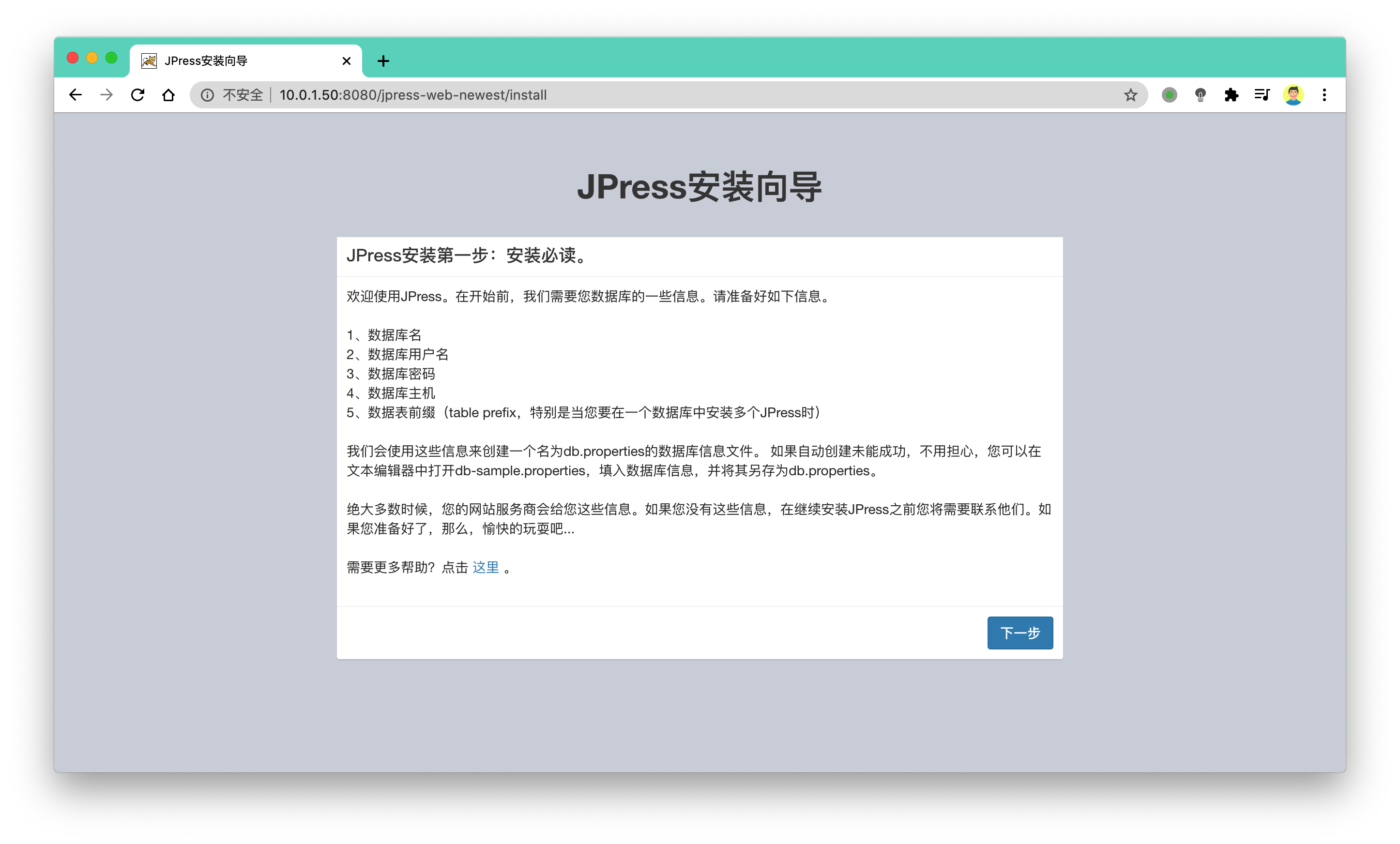Viewport: 1400px width, 844px height.
Task: View site info next to 不安全
Action: click(x=207, y=95)
